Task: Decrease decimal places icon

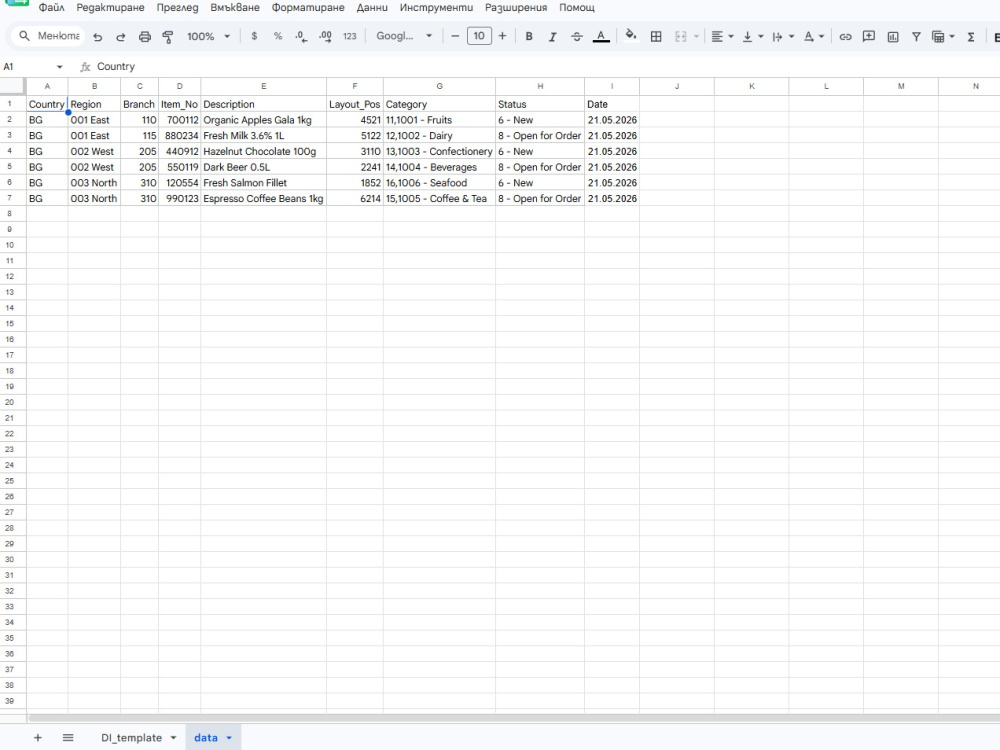Action: (x=301, y=36)
